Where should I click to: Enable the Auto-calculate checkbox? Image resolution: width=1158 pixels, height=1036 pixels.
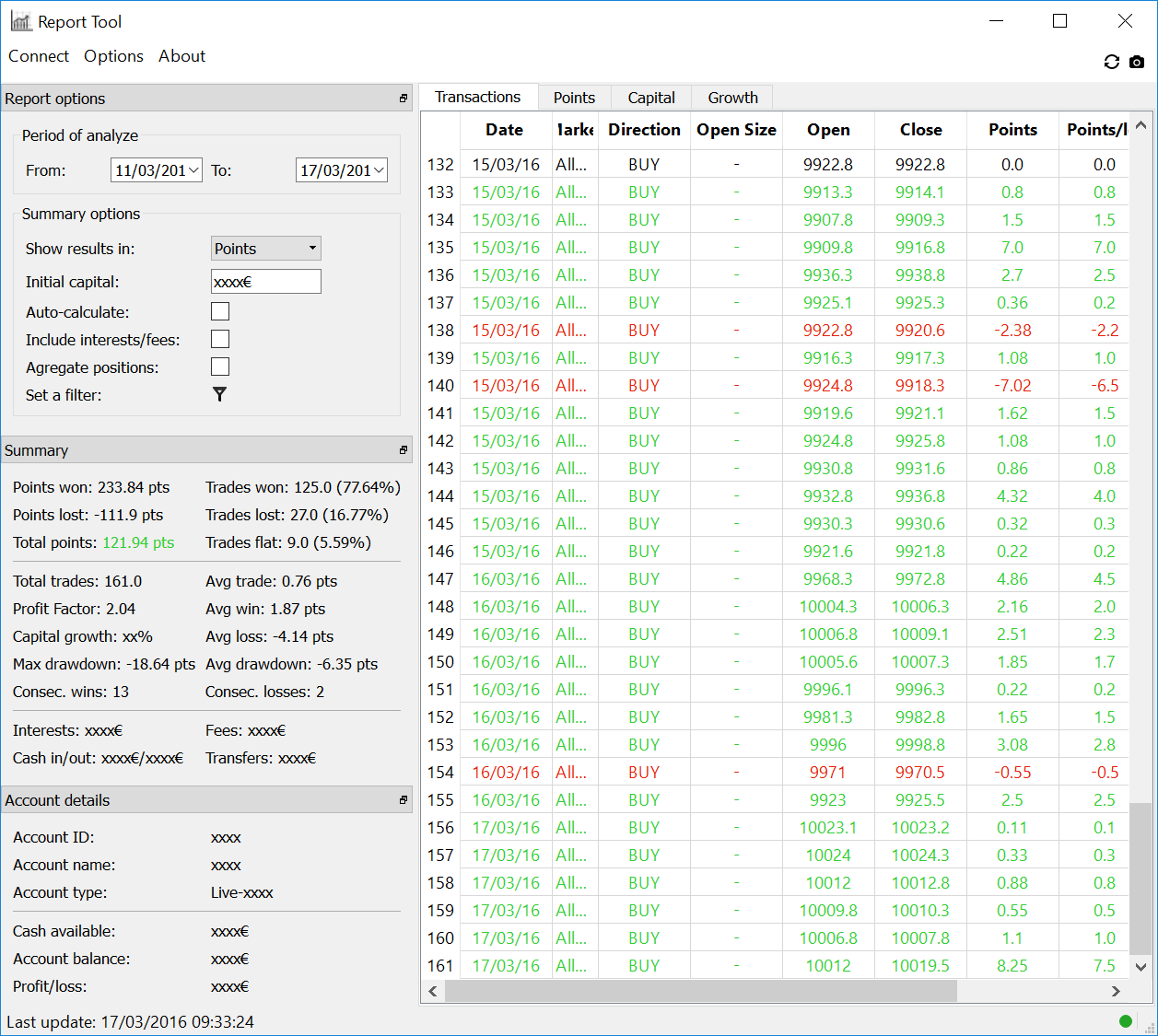tap(220, 311)
